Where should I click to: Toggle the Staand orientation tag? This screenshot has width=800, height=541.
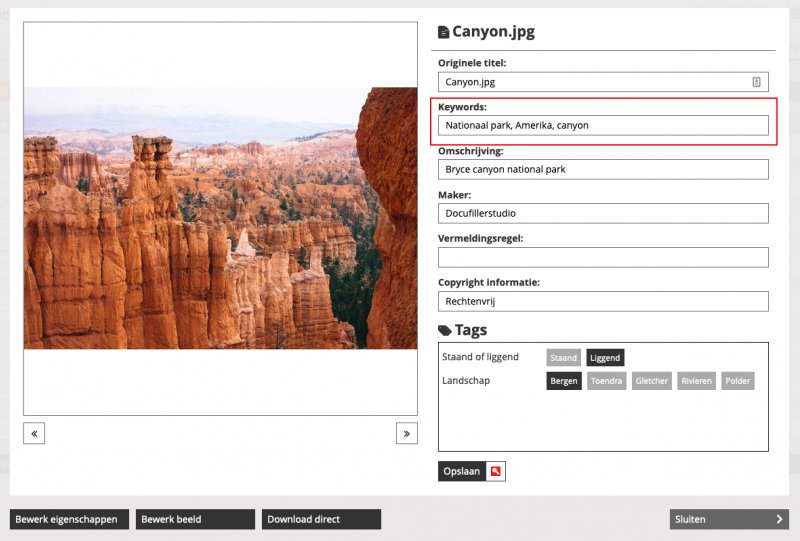[563, 357]
